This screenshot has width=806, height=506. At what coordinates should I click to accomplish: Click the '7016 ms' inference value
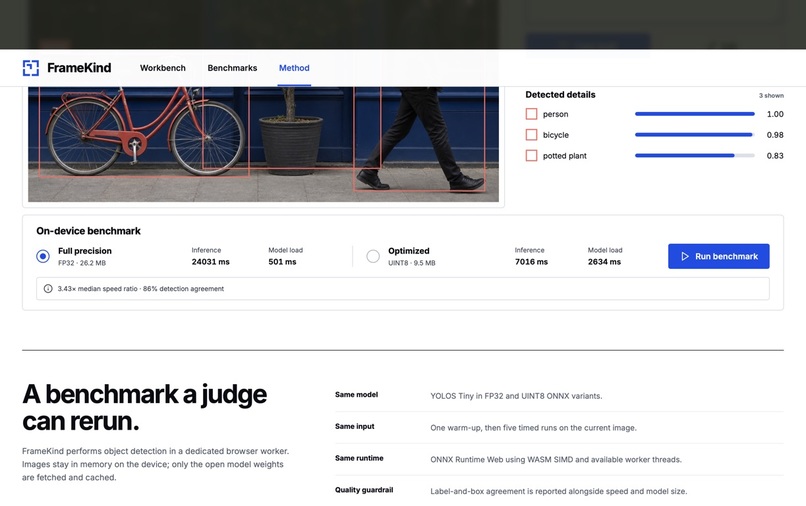532,262
